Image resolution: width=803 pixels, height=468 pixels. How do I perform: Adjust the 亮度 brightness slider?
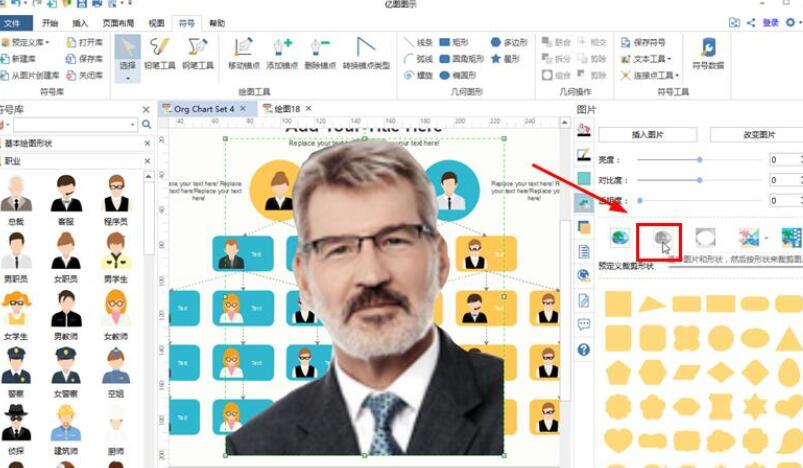click(x=700, y=160)
